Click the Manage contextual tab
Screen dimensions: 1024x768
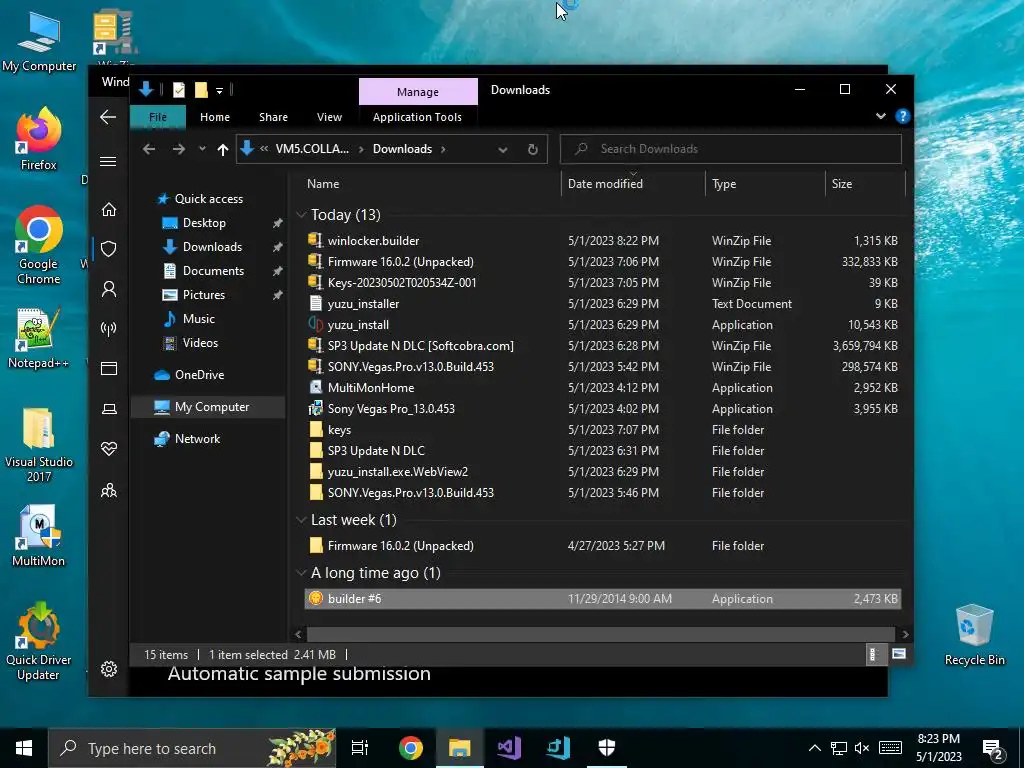click(418, 92)
